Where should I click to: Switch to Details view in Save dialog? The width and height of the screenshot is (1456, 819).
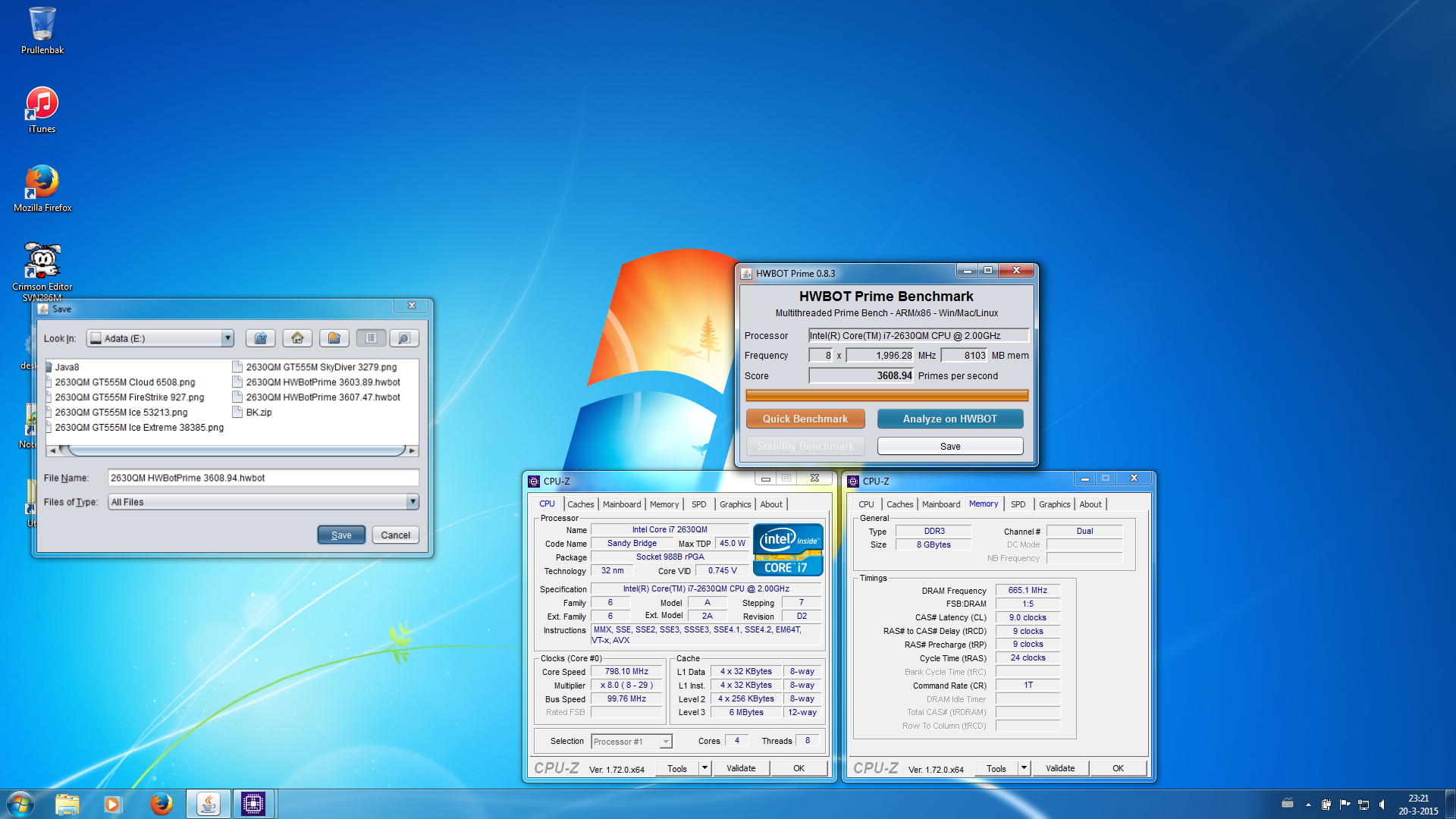[x=404, y=338]
